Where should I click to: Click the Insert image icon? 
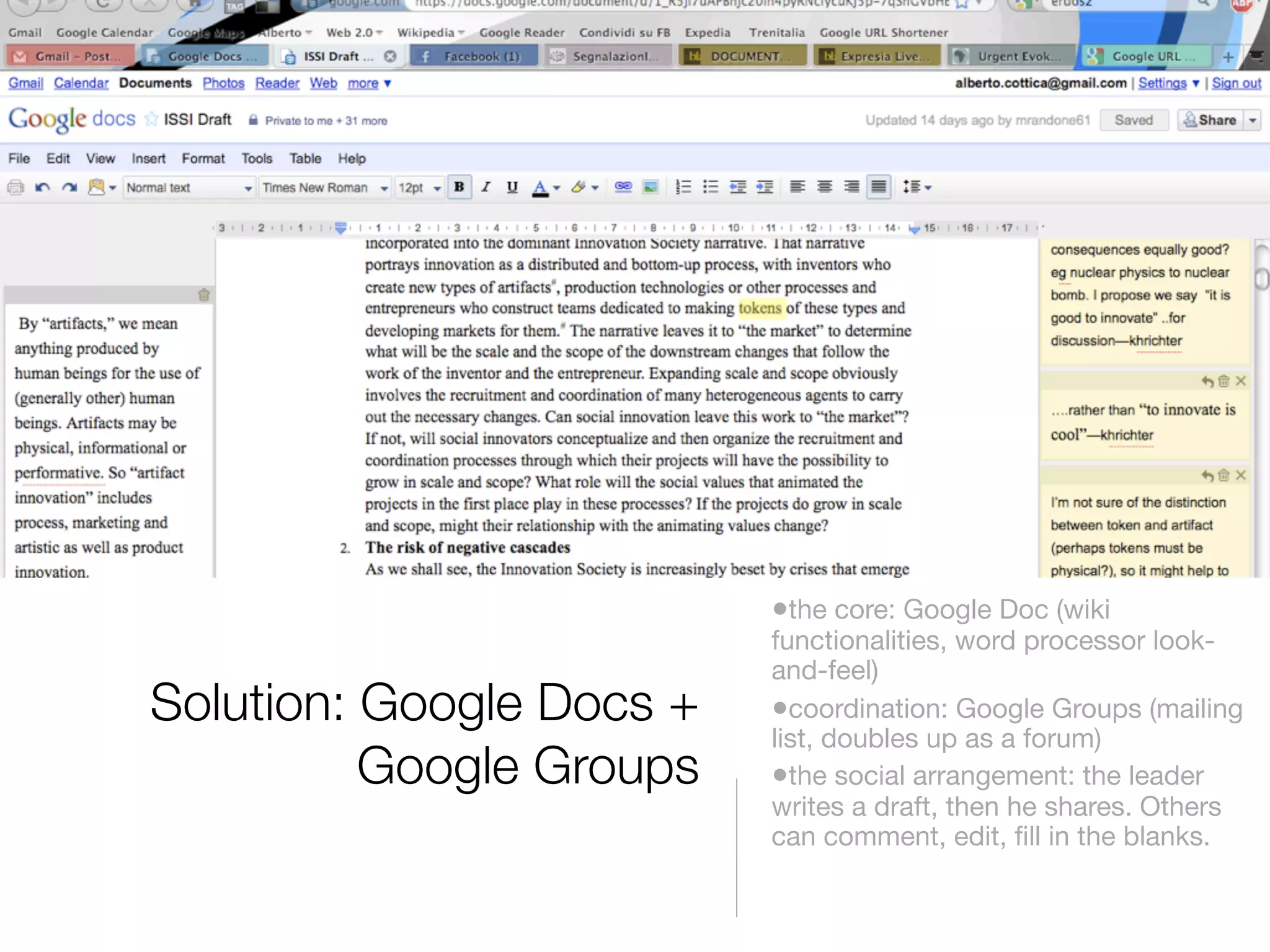tap(651, 187)
